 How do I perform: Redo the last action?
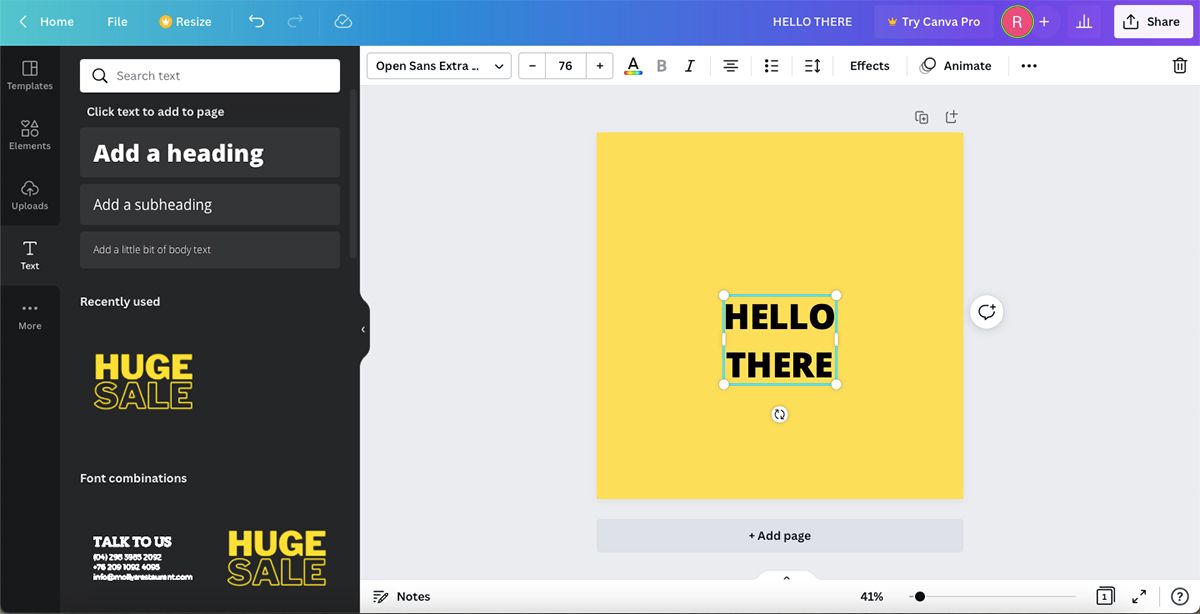tap(295, 21)
